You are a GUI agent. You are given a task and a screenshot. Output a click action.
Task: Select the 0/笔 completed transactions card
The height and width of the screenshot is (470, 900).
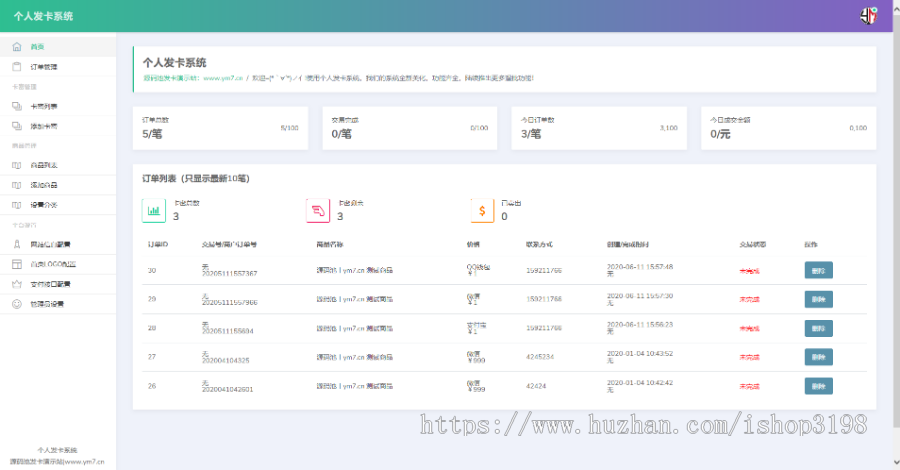point(410,128)
